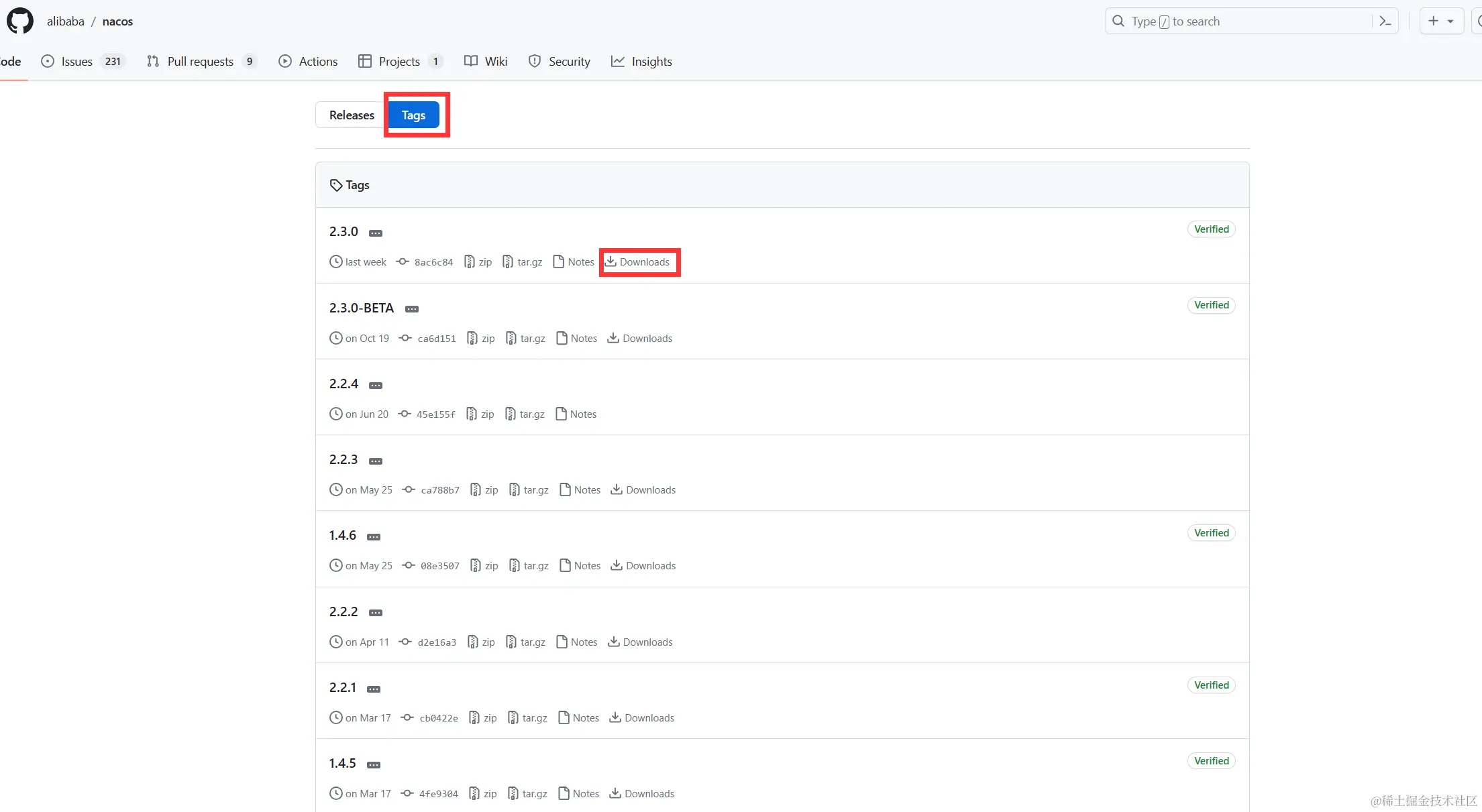Download zip for tag 2.2.4

tap(480, 414)
